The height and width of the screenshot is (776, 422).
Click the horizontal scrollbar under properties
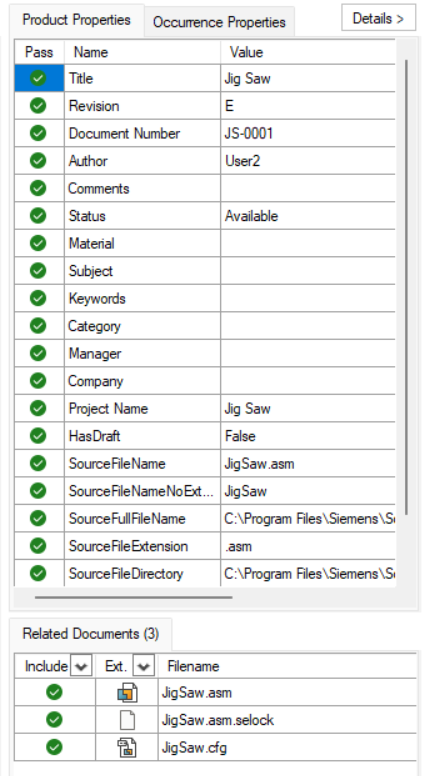point(134,597)
